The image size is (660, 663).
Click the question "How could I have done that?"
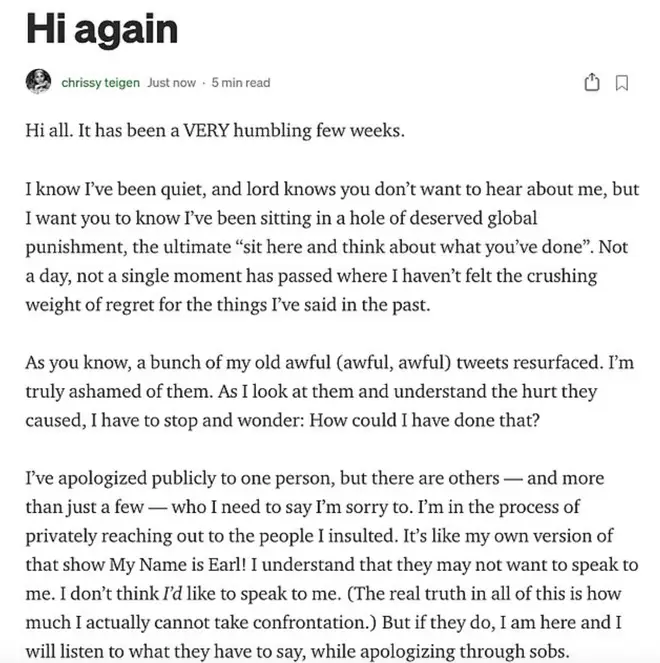(x=424, y=420)
